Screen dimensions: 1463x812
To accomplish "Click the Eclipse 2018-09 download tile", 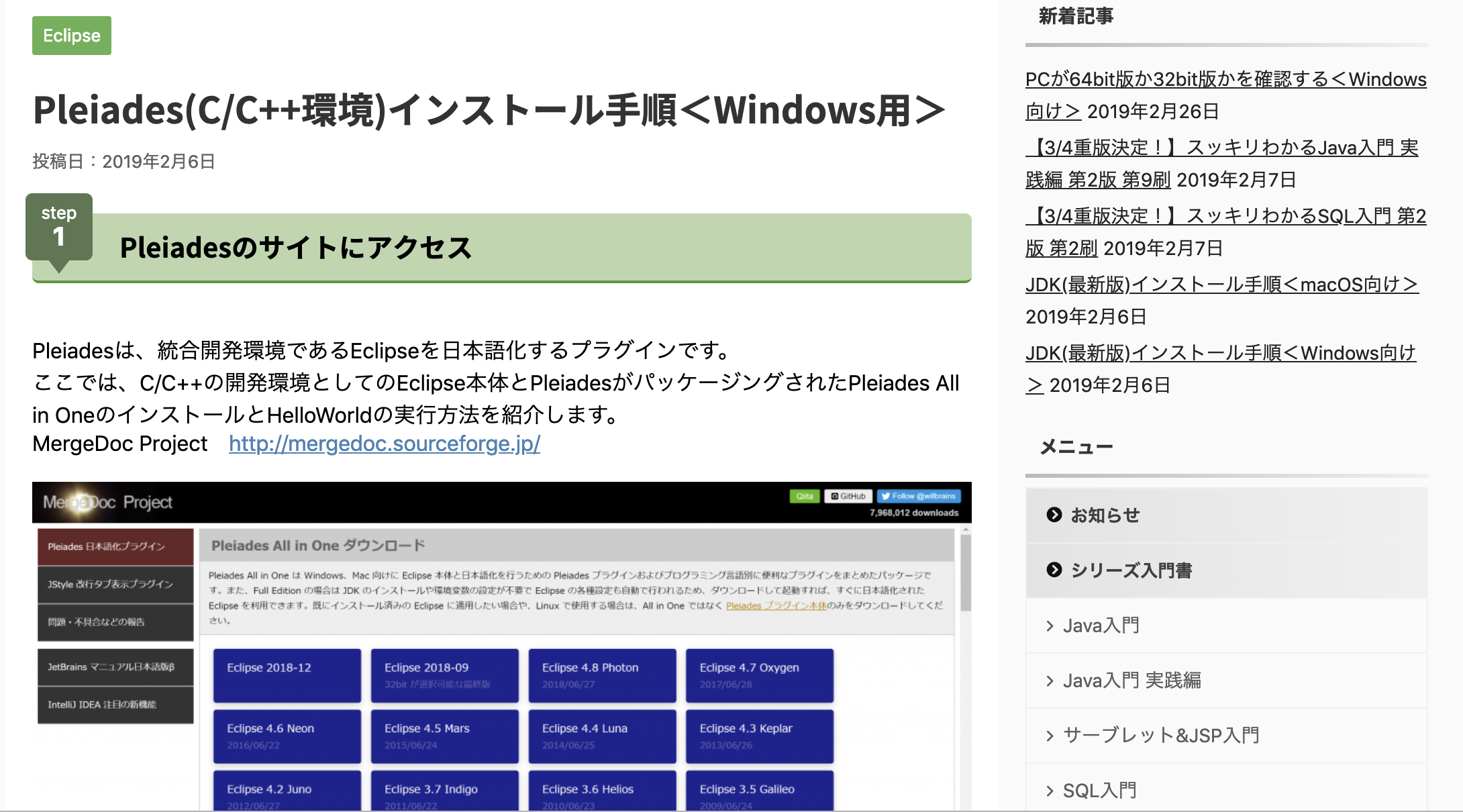I will click(445, 675).
